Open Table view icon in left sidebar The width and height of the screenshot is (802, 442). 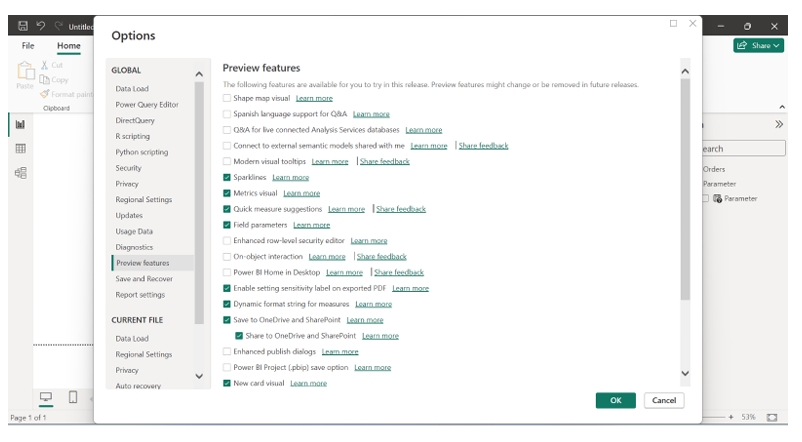point(20,148)
